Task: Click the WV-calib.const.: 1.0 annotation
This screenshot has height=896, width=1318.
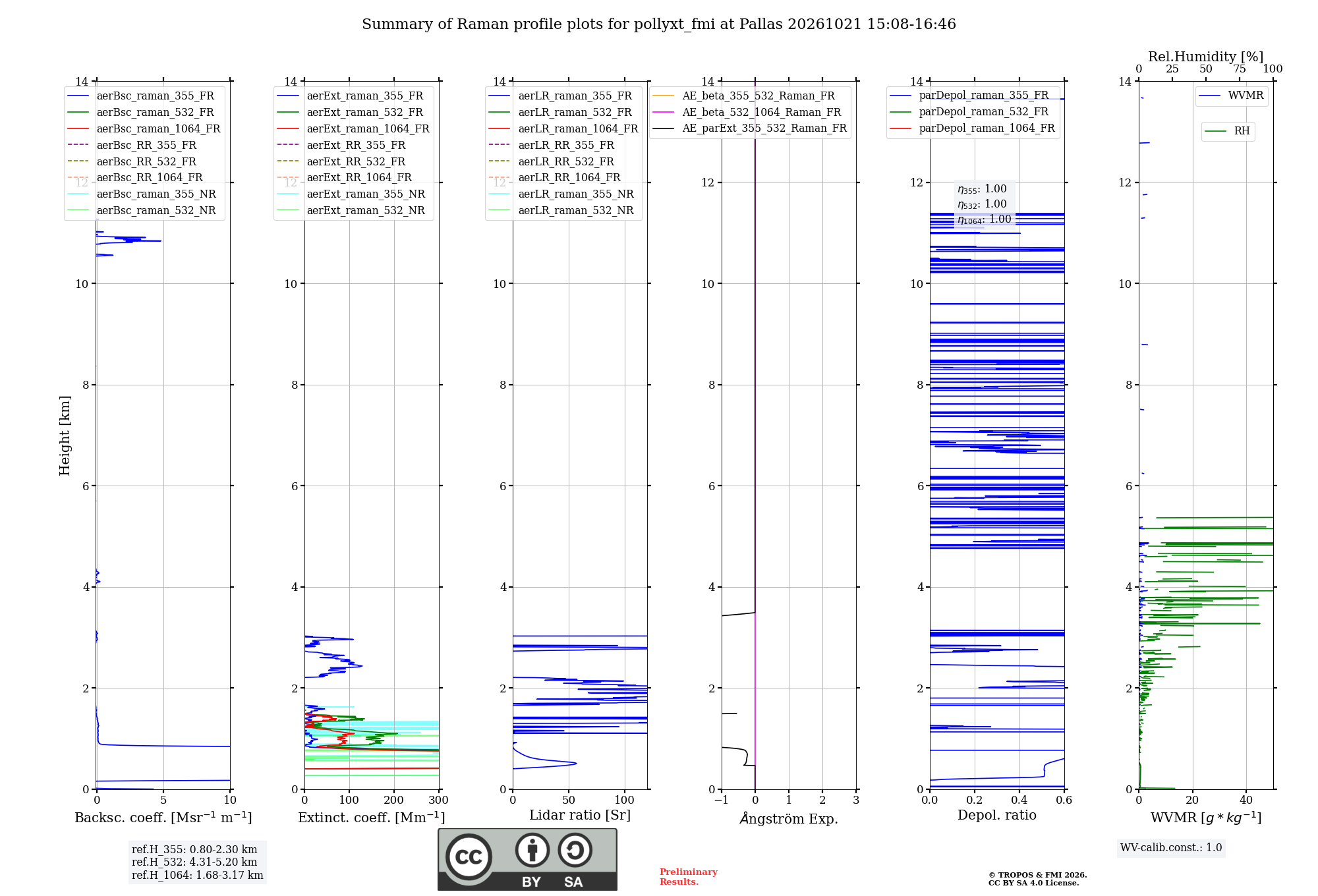Action: point(1171,848)
